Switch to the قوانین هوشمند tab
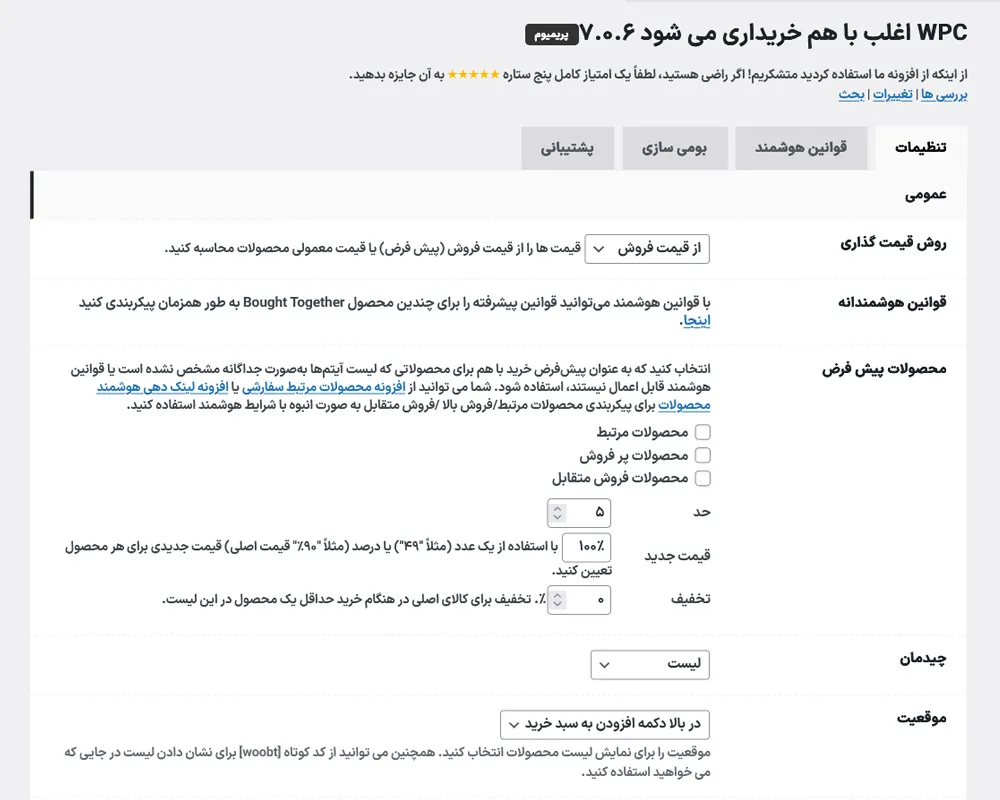The height and width of the screenshot is (800, 1000). coord(801,148)
